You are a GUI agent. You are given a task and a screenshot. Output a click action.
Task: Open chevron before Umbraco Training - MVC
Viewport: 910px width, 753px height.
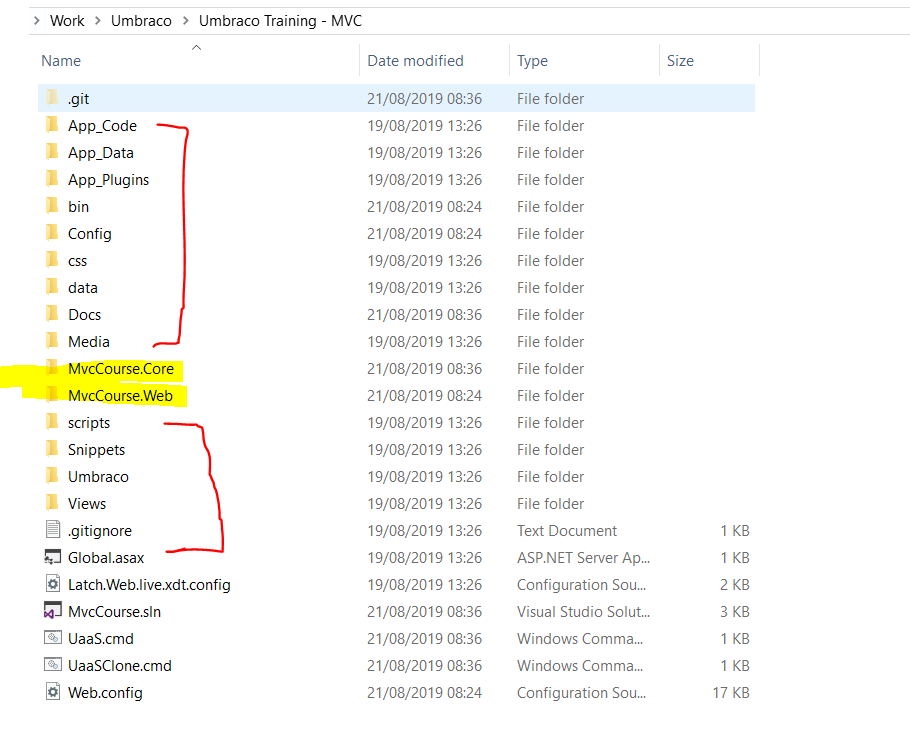[186, 21]
